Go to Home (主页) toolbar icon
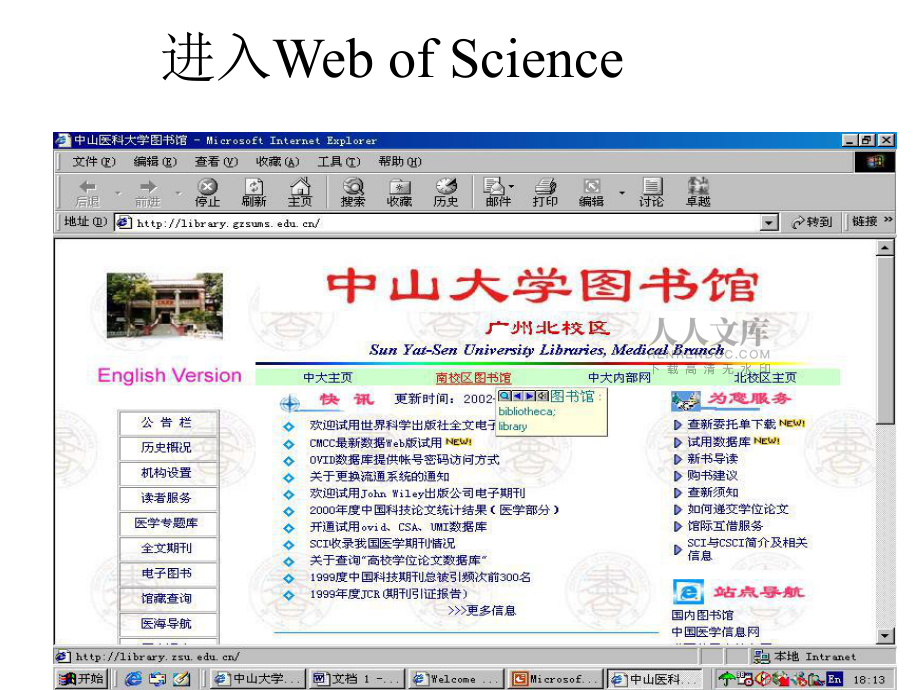Image resolution: width=920 pixels, height=690 pixels. pos(300,192)
